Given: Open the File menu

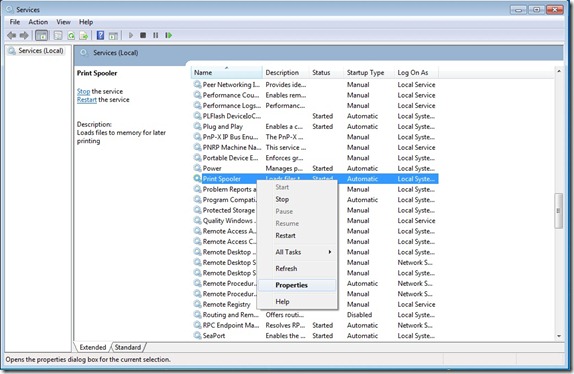Looking at the screenshot, I should [15, 22].
